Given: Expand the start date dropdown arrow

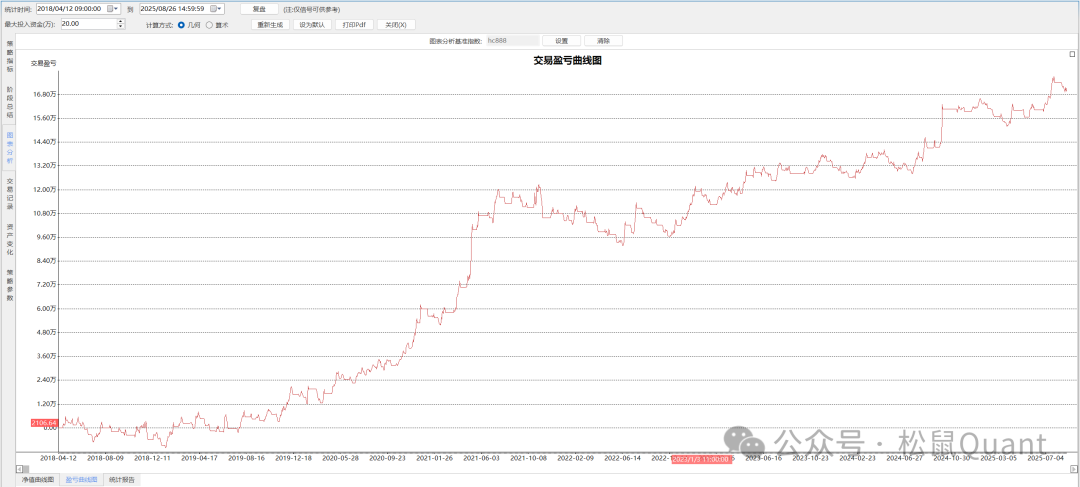Looking at the screenshot, I should 117,8.
